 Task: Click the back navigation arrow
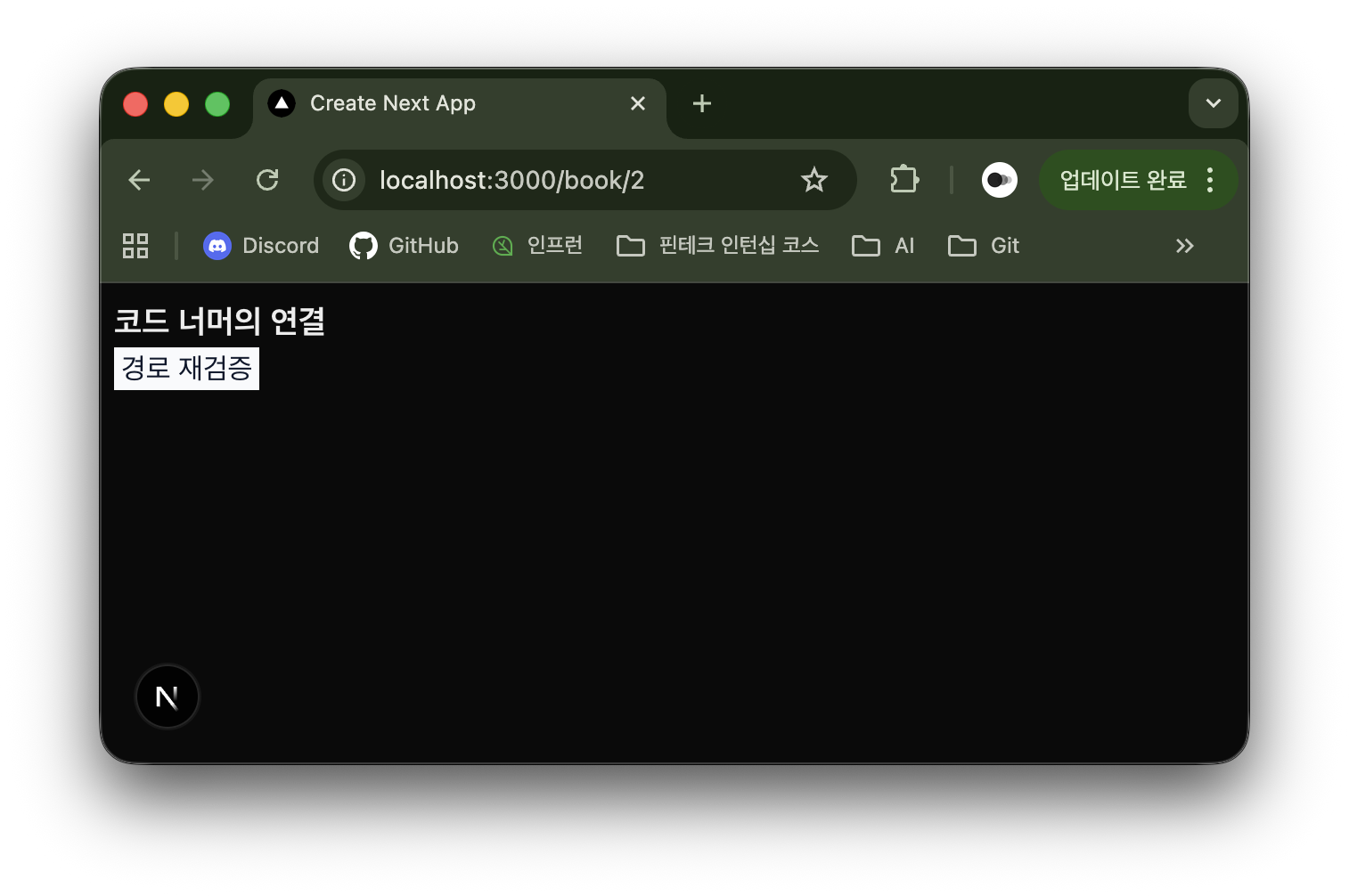139,180
